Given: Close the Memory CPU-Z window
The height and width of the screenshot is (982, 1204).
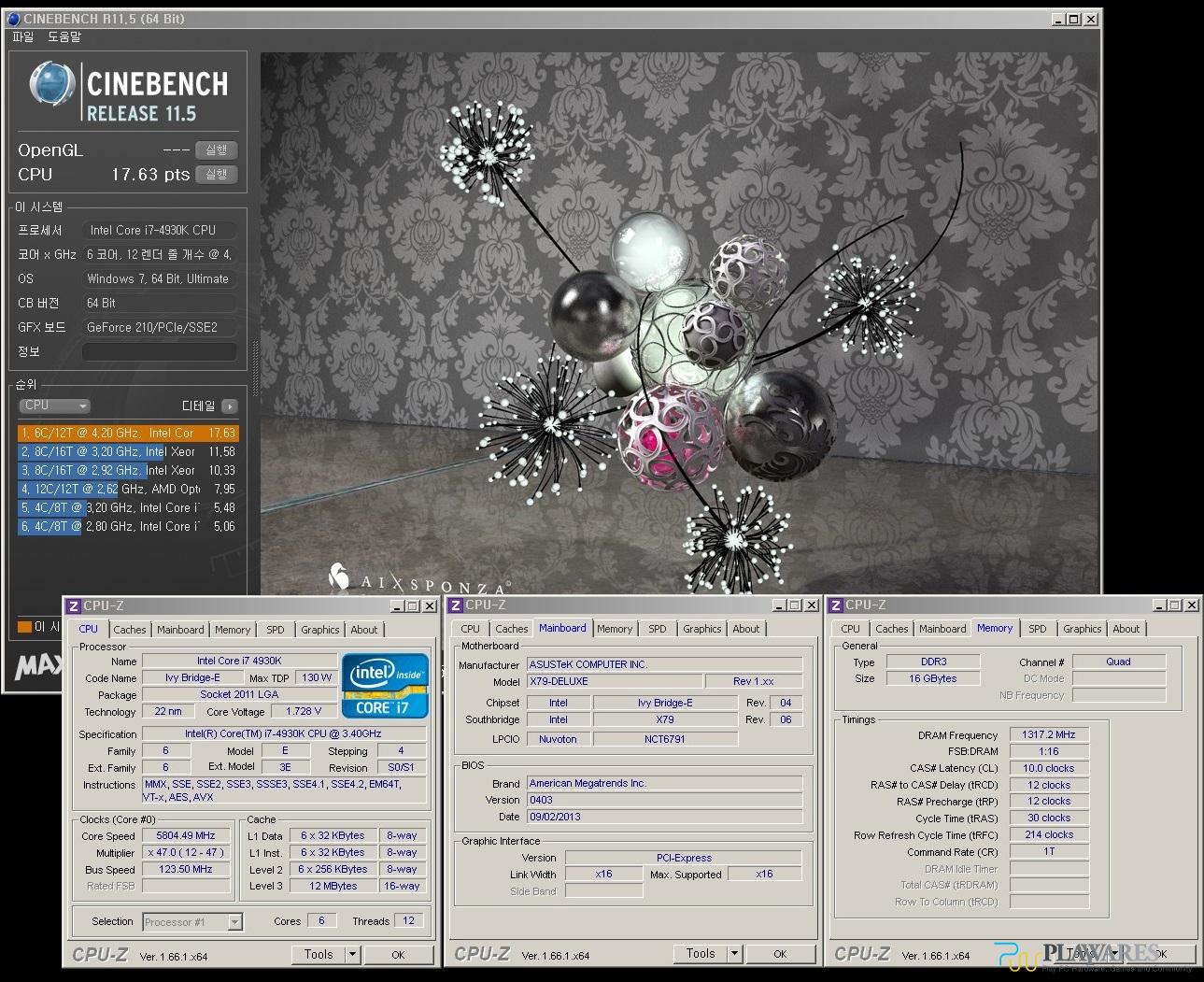Looking at the screenshot, I should coord(1191,605).
